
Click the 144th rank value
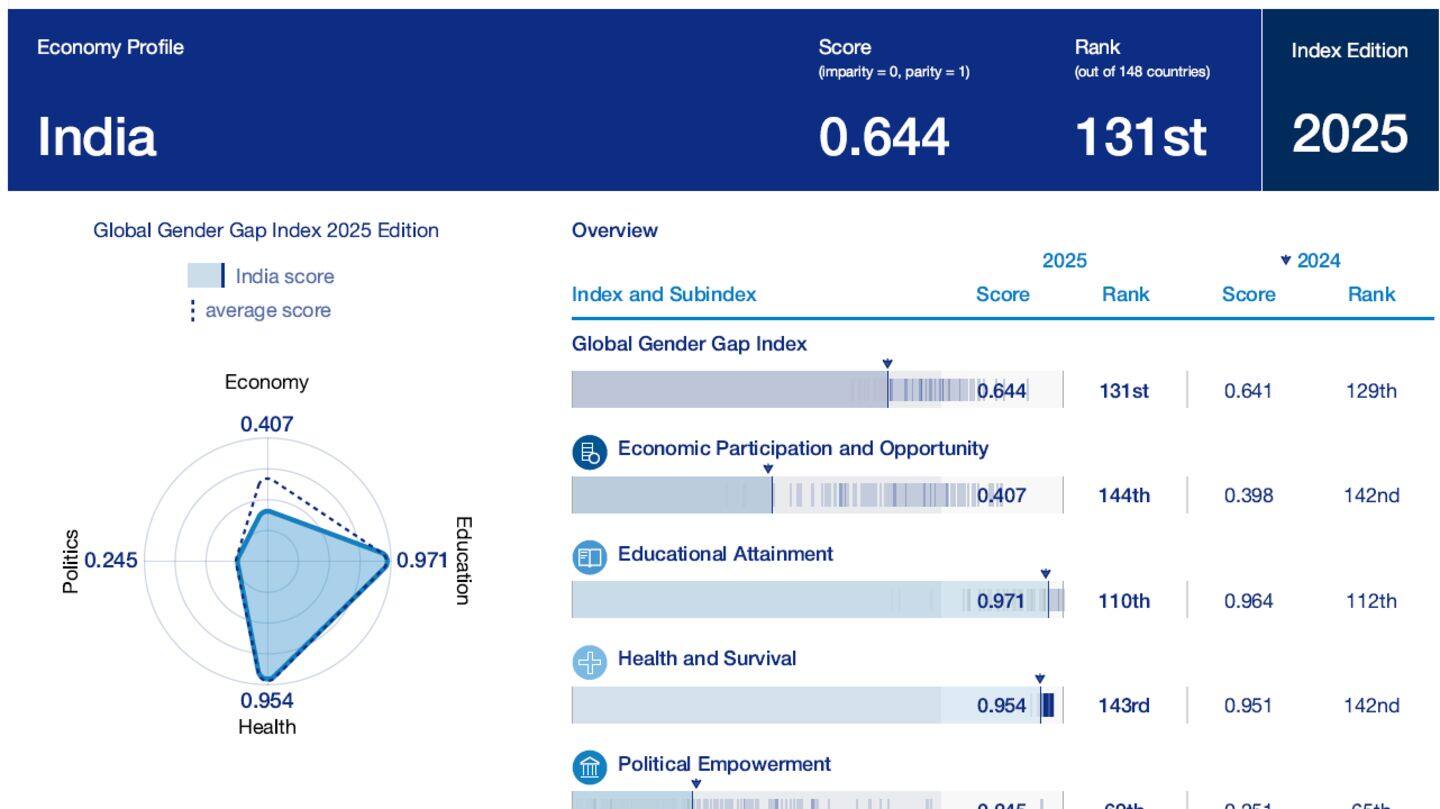(x=1124, y=495)
